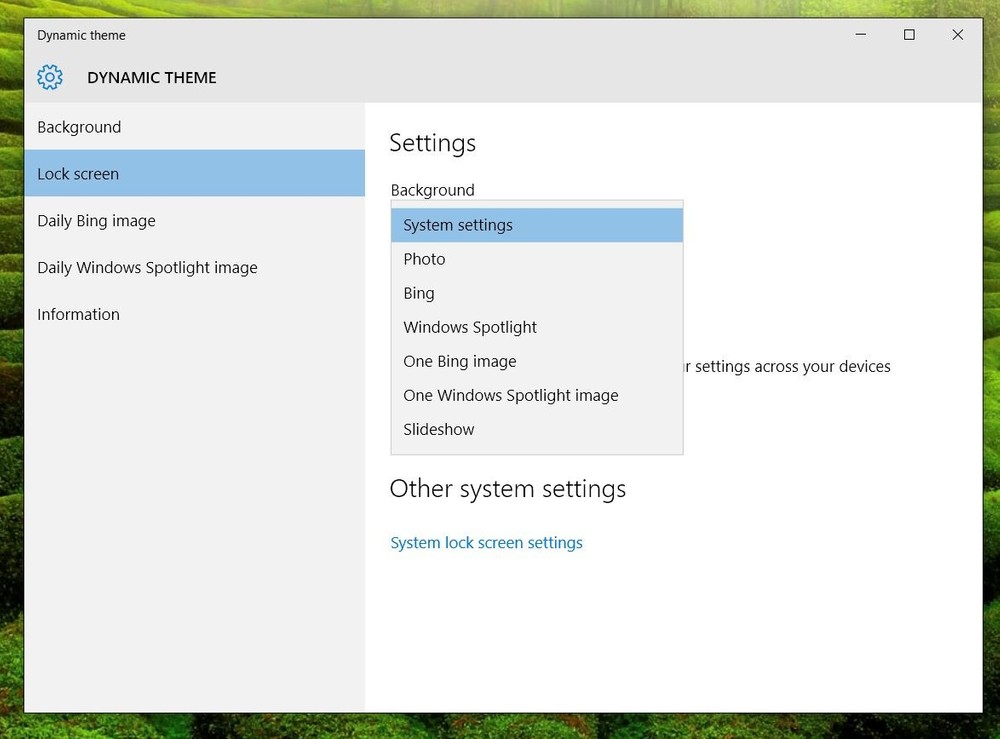Select One Bing image option
The width and height of the screenshot is (1000, 739).
point(460,361)
